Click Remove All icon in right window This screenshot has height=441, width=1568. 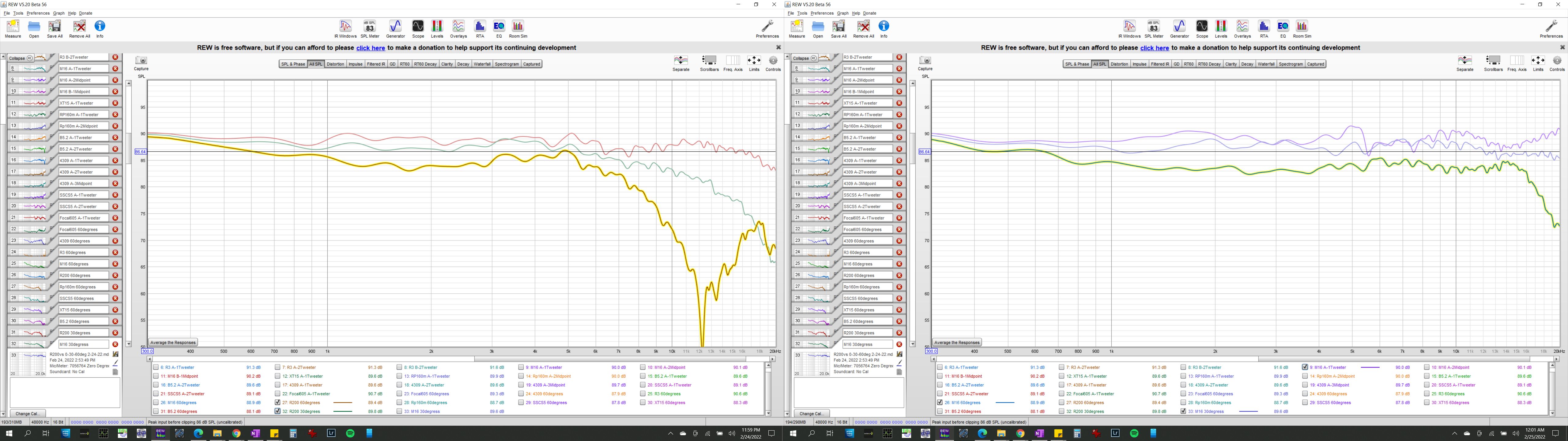[x=863, y=28]
